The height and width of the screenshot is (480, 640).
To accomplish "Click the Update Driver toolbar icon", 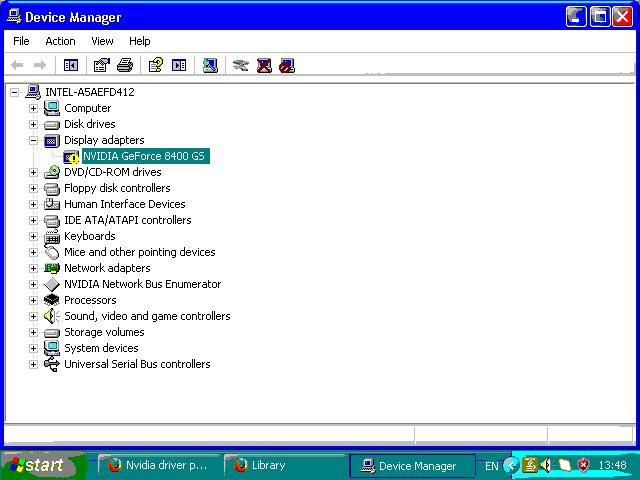I will pos(240,65).
